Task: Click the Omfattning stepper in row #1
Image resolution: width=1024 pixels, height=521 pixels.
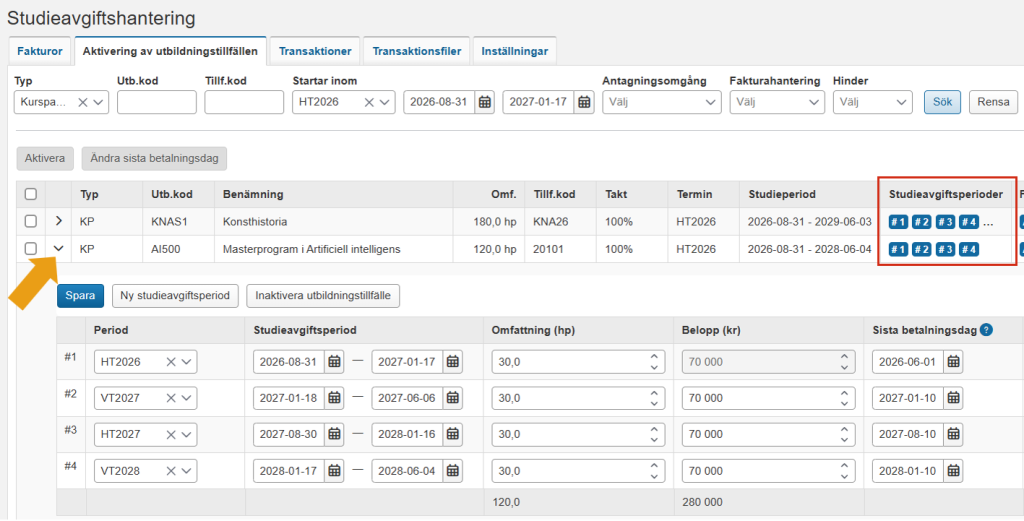Action: point(654,362)
